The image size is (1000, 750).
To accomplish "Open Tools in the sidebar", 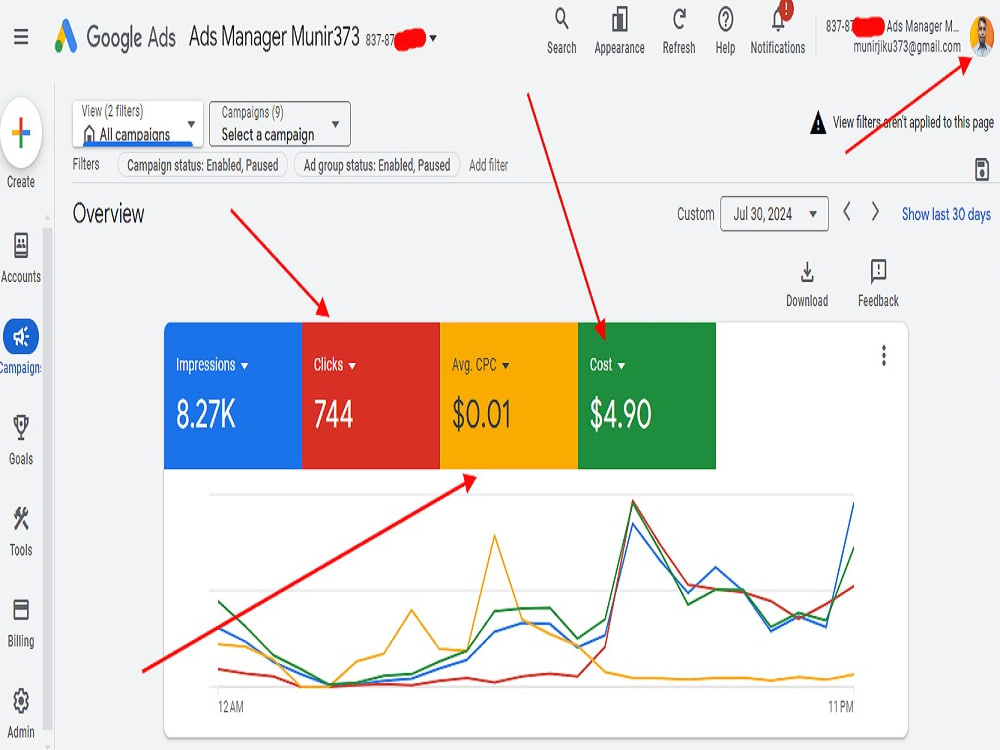I will click(21, 531).
